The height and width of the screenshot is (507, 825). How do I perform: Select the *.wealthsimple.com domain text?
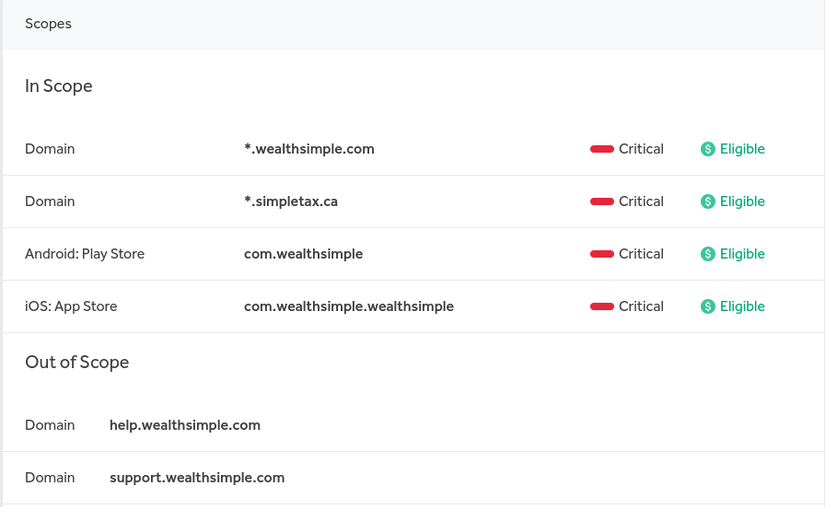(309, 149)
